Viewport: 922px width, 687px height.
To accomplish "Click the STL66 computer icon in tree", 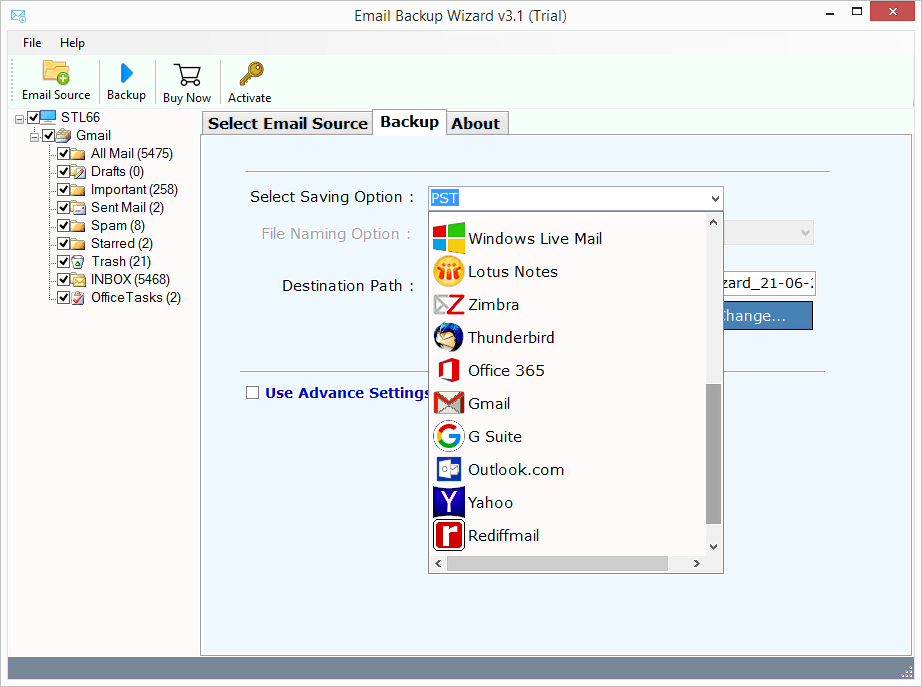I will pyautogui.click(x=48, y=117).
